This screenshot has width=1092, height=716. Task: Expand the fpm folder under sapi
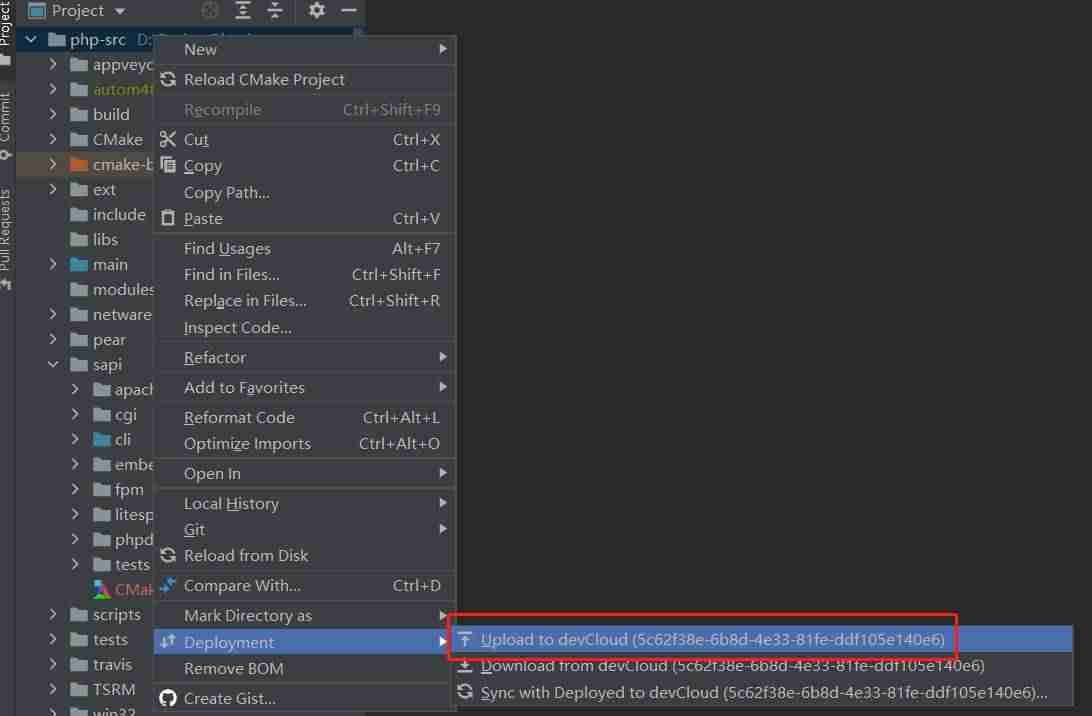75,489
